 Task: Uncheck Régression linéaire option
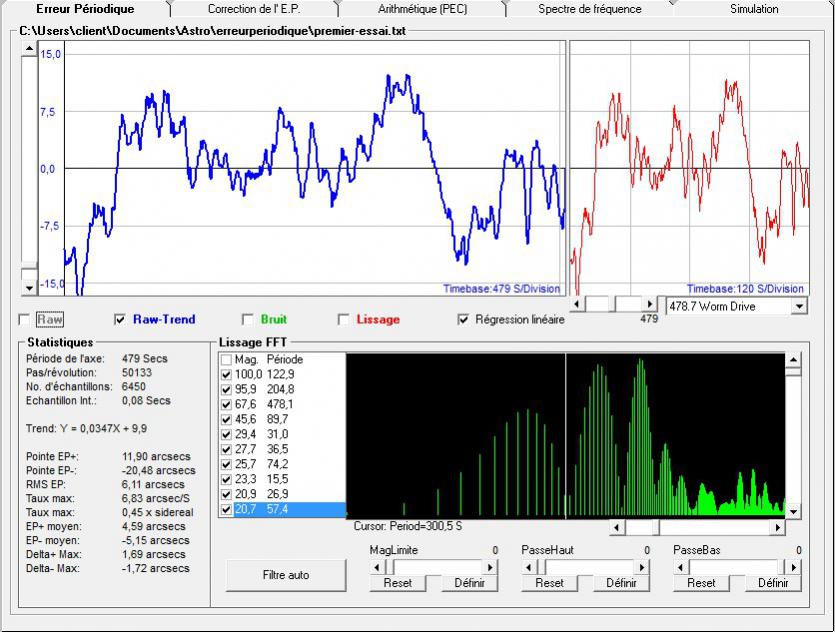point(463,320)
